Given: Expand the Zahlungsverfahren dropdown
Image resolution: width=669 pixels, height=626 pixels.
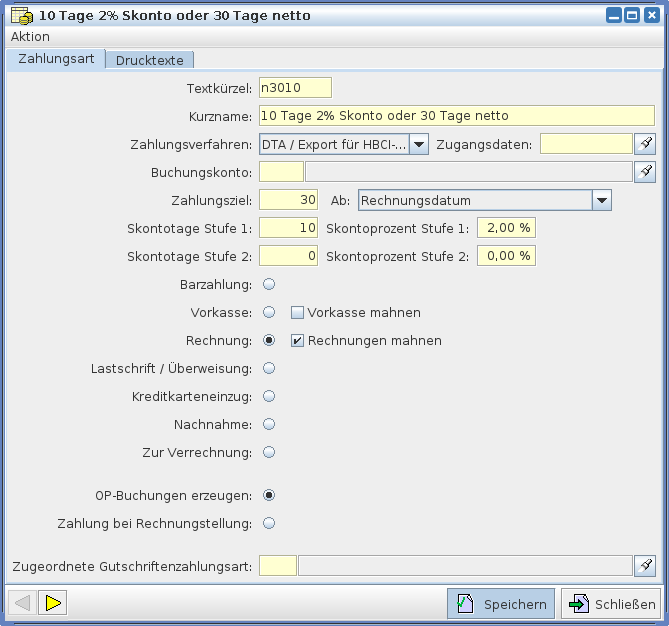Looking at the screenshot, I should click(x=419, y=145).
